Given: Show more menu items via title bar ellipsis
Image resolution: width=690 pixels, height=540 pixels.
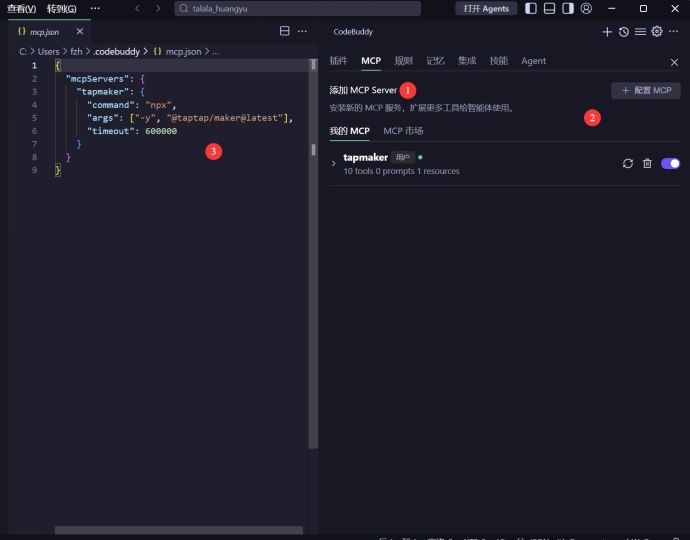Looking at the screenshot, I should coord(95,8).
